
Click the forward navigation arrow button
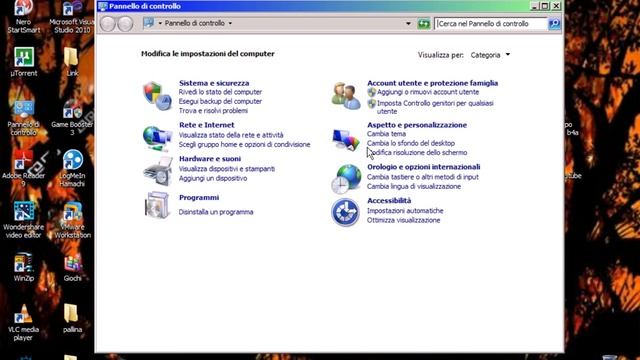pos(125,24)
